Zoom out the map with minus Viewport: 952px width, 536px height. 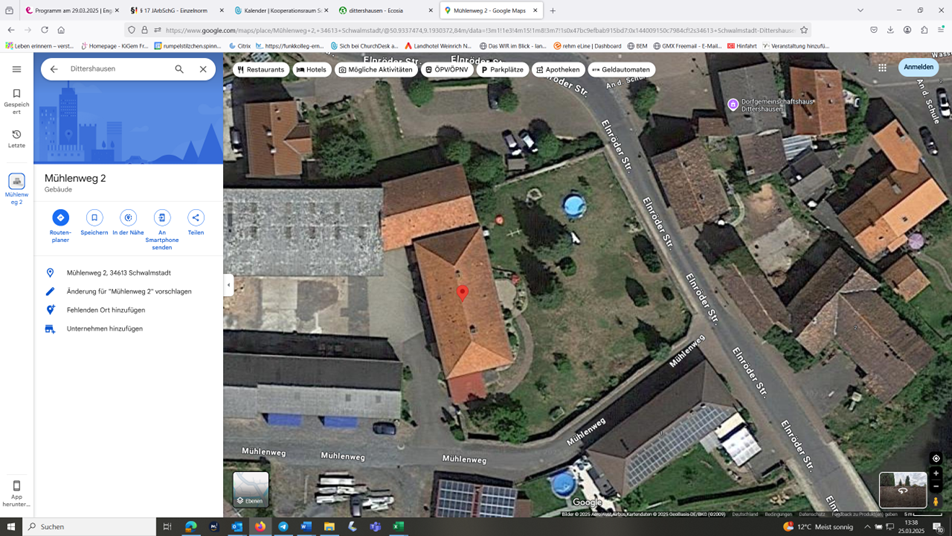(936, 487)
